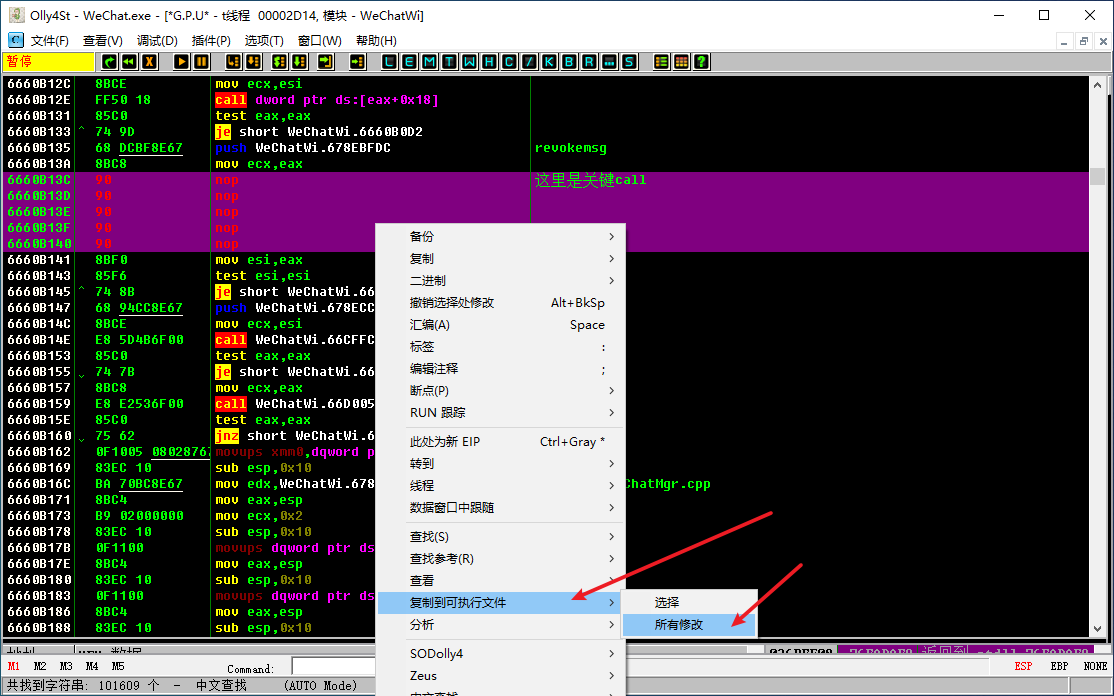The width and height of the screenshot is (1114, 696).
Task: Expand the 二进制 submenu
Action: point(501,281)
